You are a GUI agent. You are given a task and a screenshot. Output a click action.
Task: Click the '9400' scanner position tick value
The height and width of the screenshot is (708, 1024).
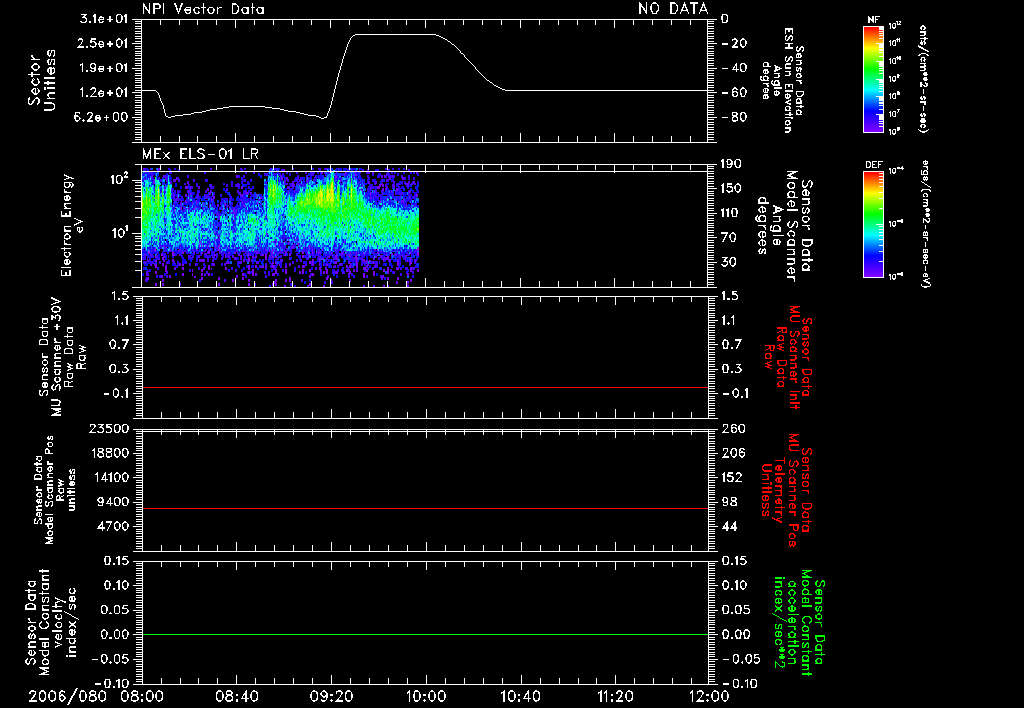[112, 502]
